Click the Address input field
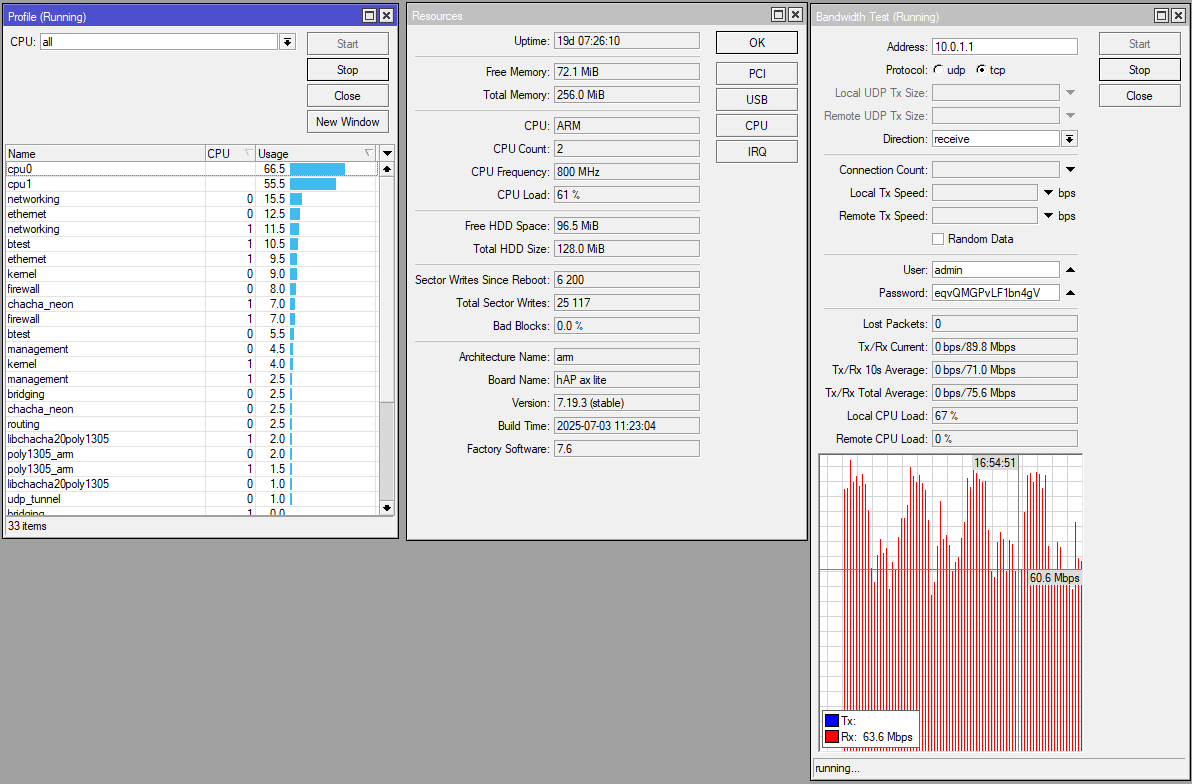 coord(1004,47)
